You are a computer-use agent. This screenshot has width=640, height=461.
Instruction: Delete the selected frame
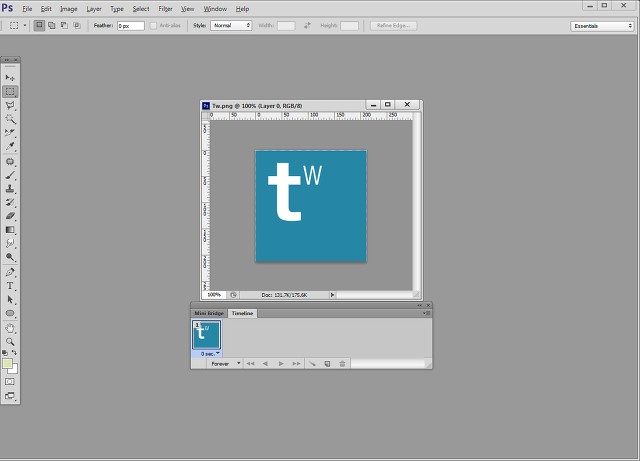coord(342,363)
